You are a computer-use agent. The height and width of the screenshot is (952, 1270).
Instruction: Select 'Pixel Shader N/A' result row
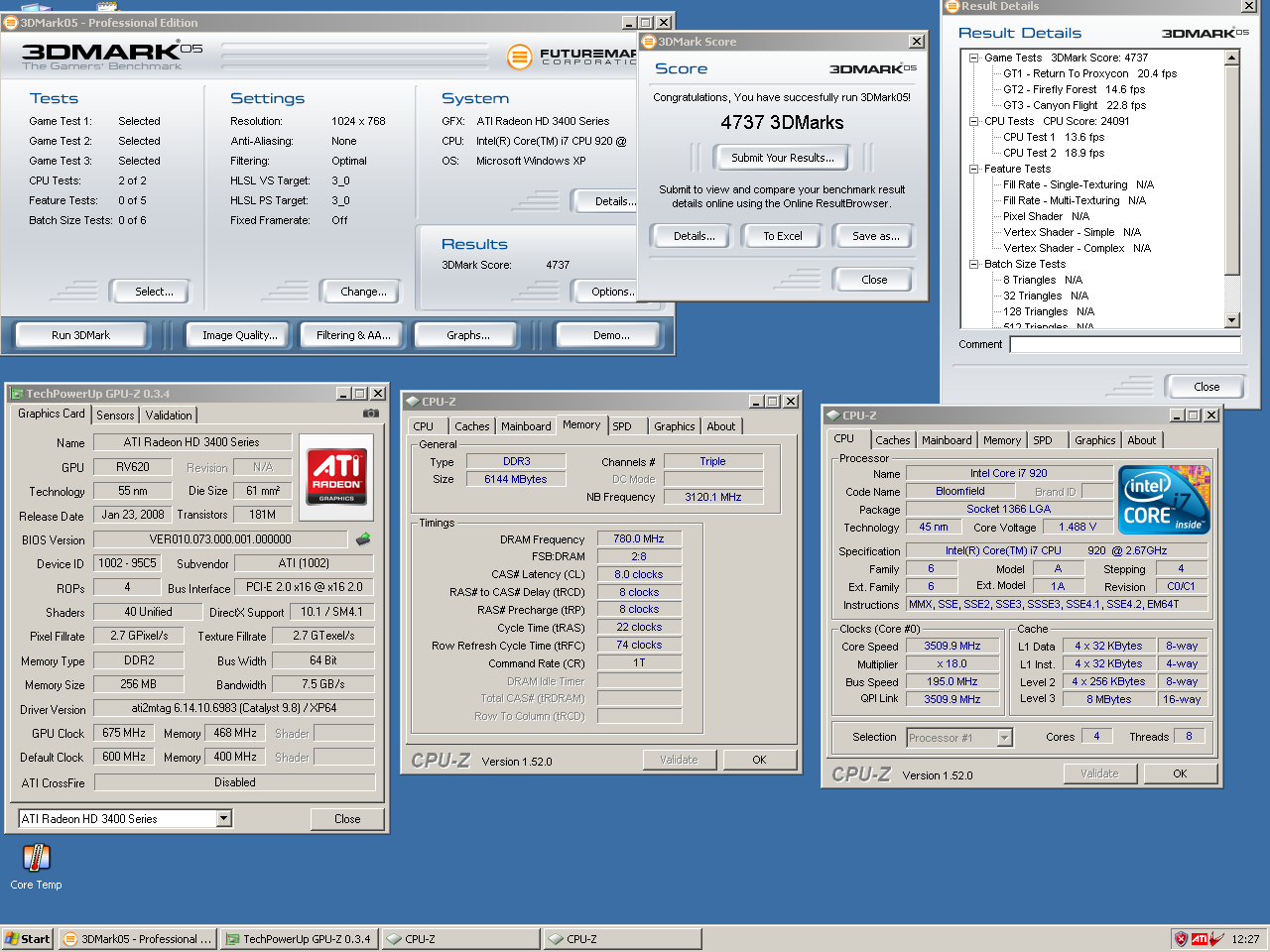tap(1046, 216)
